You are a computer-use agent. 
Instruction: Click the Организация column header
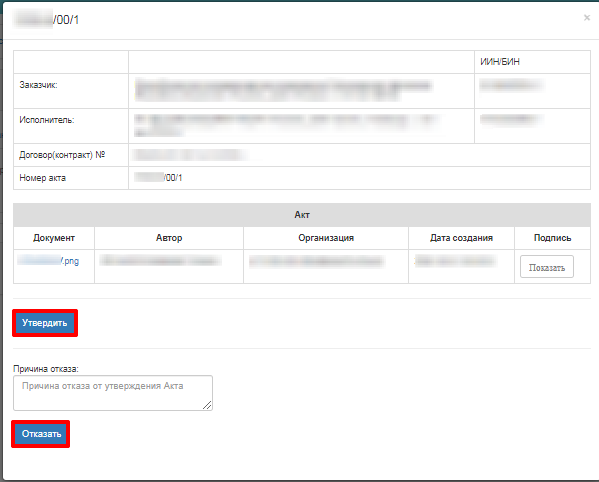tap(326, 238)
